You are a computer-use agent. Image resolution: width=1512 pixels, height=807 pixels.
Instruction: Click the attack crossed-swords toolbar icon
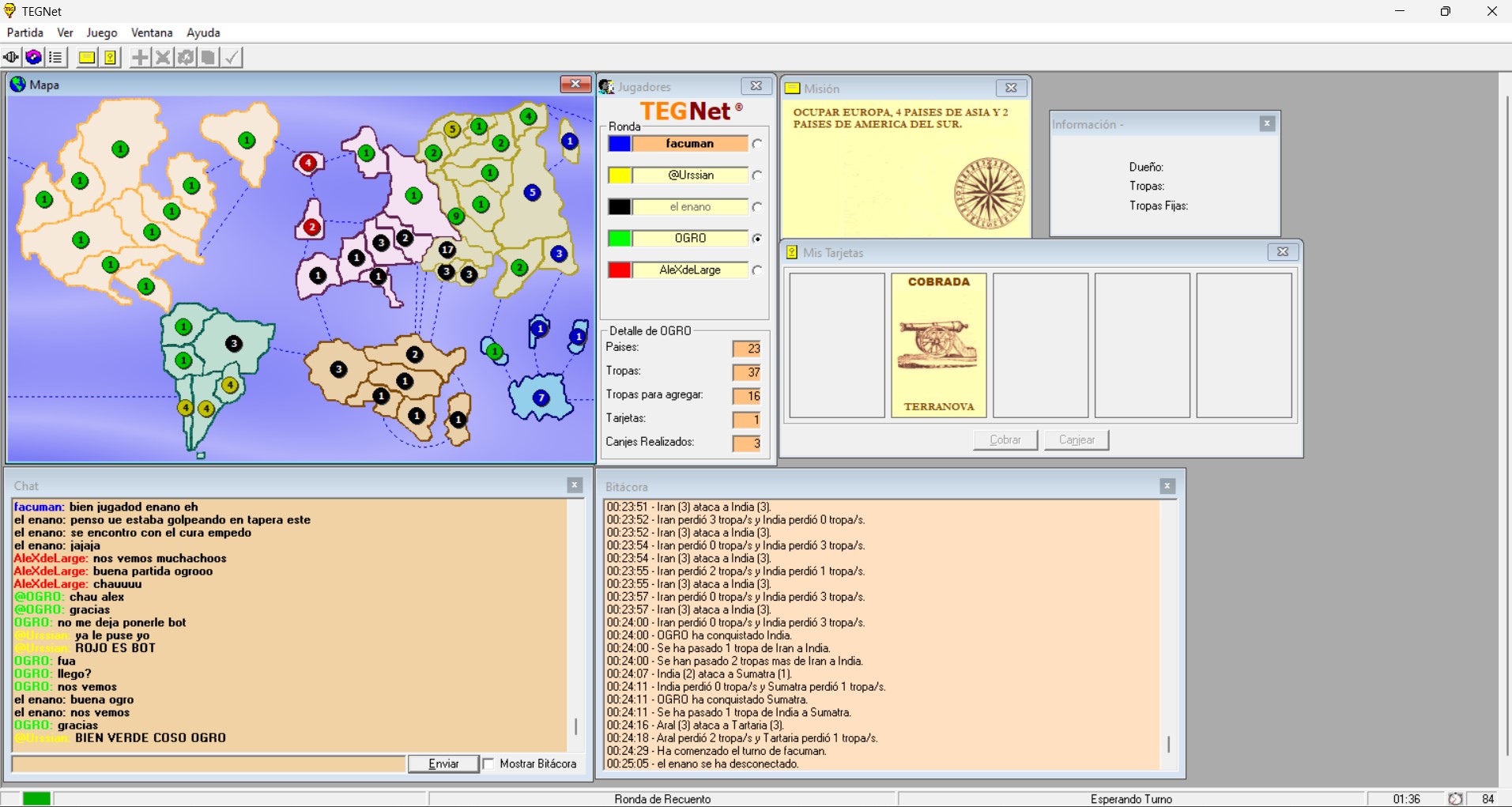(163, 57)
